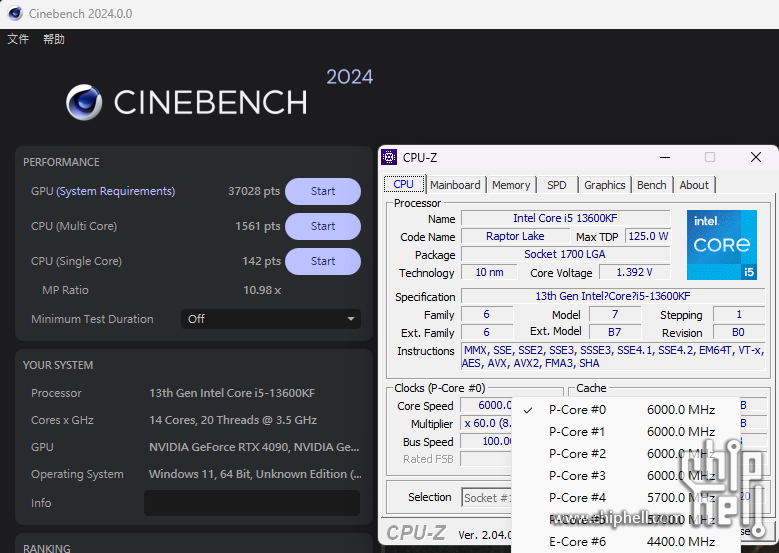Click the 14 Cores, 20 Threads text
Screen dimensions: 779x553
click(x=233, y=420)
